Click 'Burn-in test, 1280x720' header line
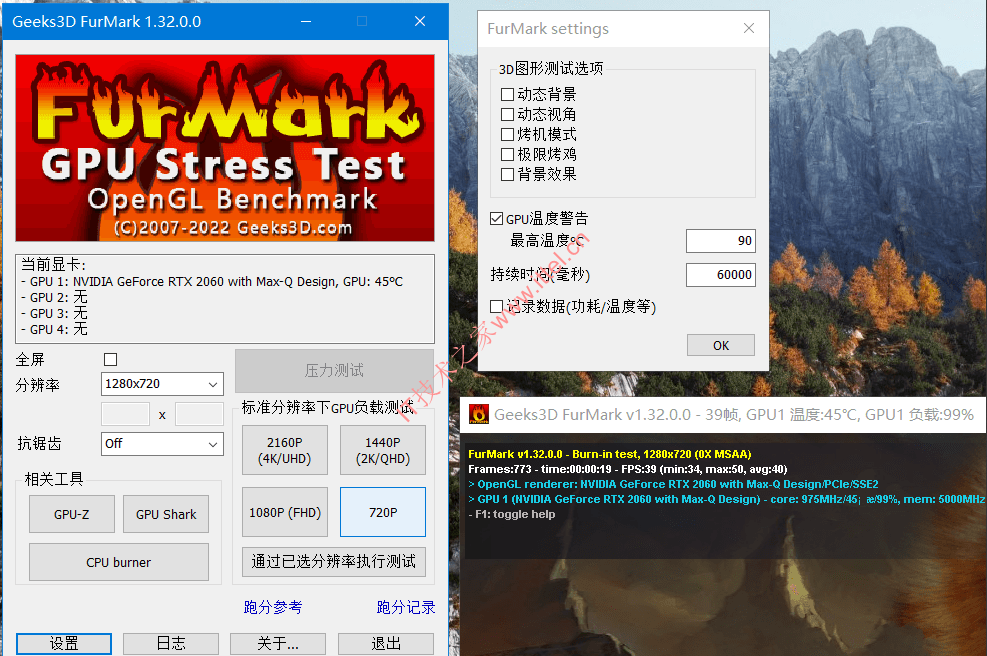987x656 pixels. (x=609, y=454)
